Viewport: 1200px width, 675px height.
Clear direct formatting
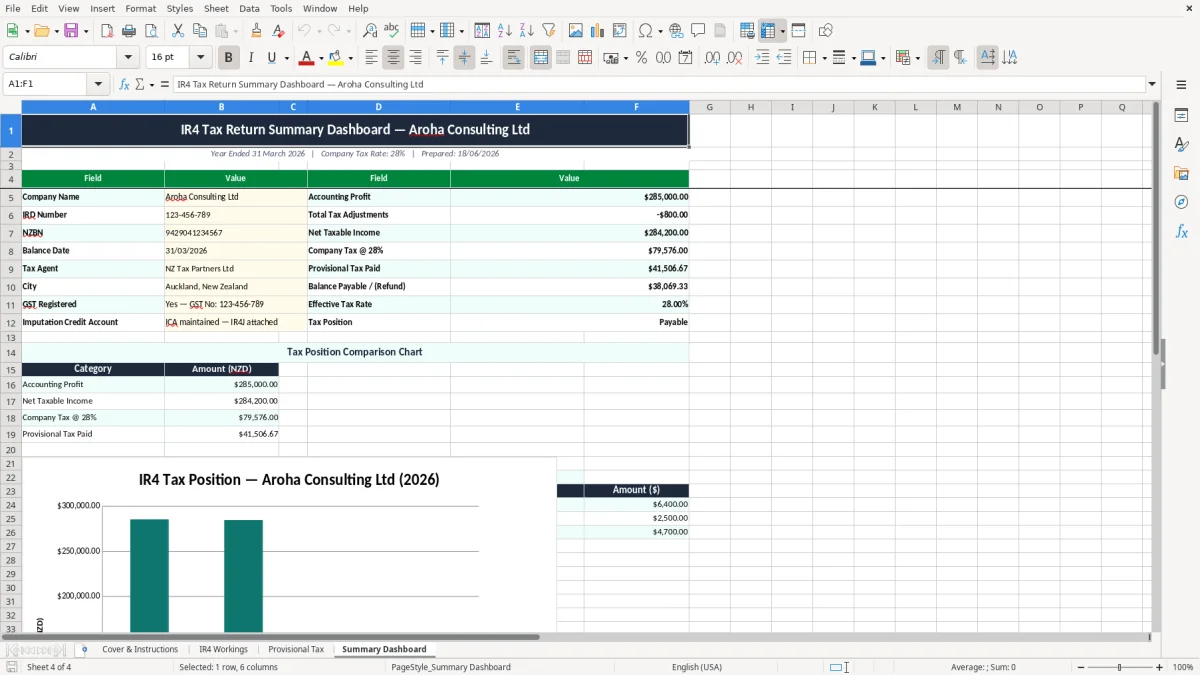pos(278,31)
